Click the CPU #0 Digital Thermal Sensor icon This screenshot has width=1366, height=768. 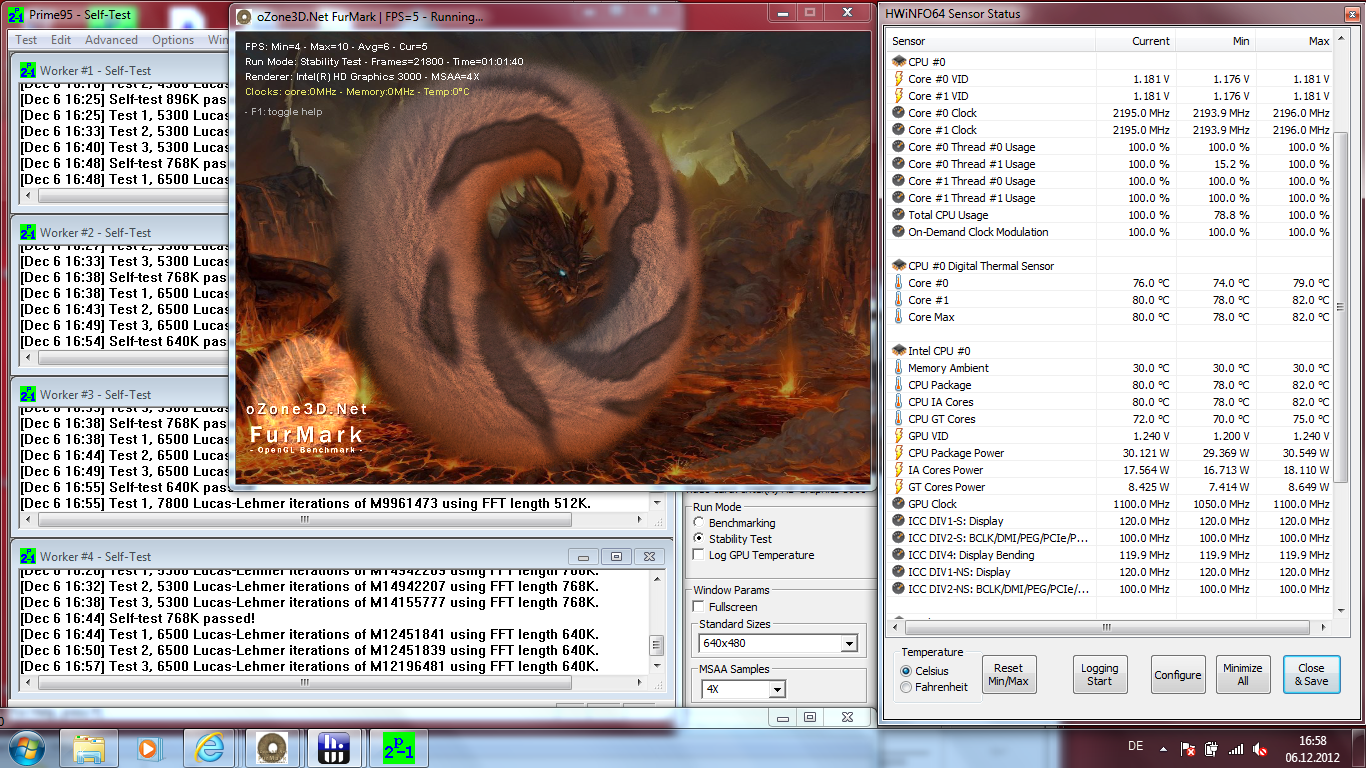898,266
